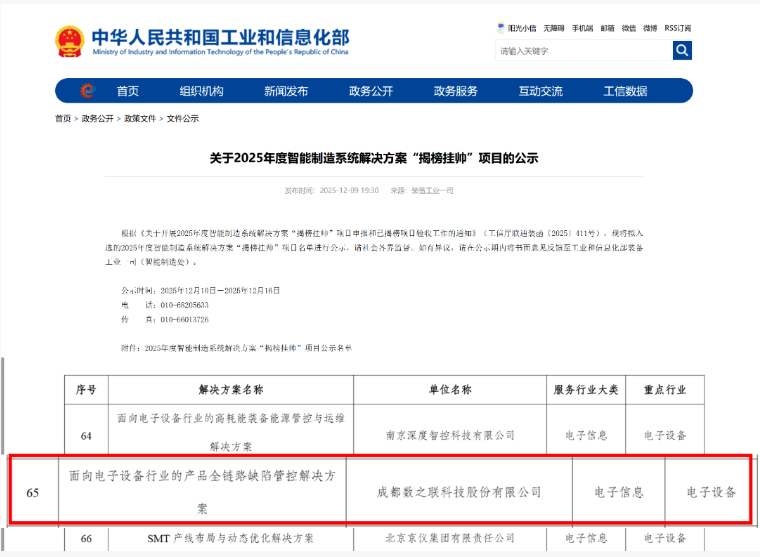
Task: Open the 微信 link
Action: point(629,28)
